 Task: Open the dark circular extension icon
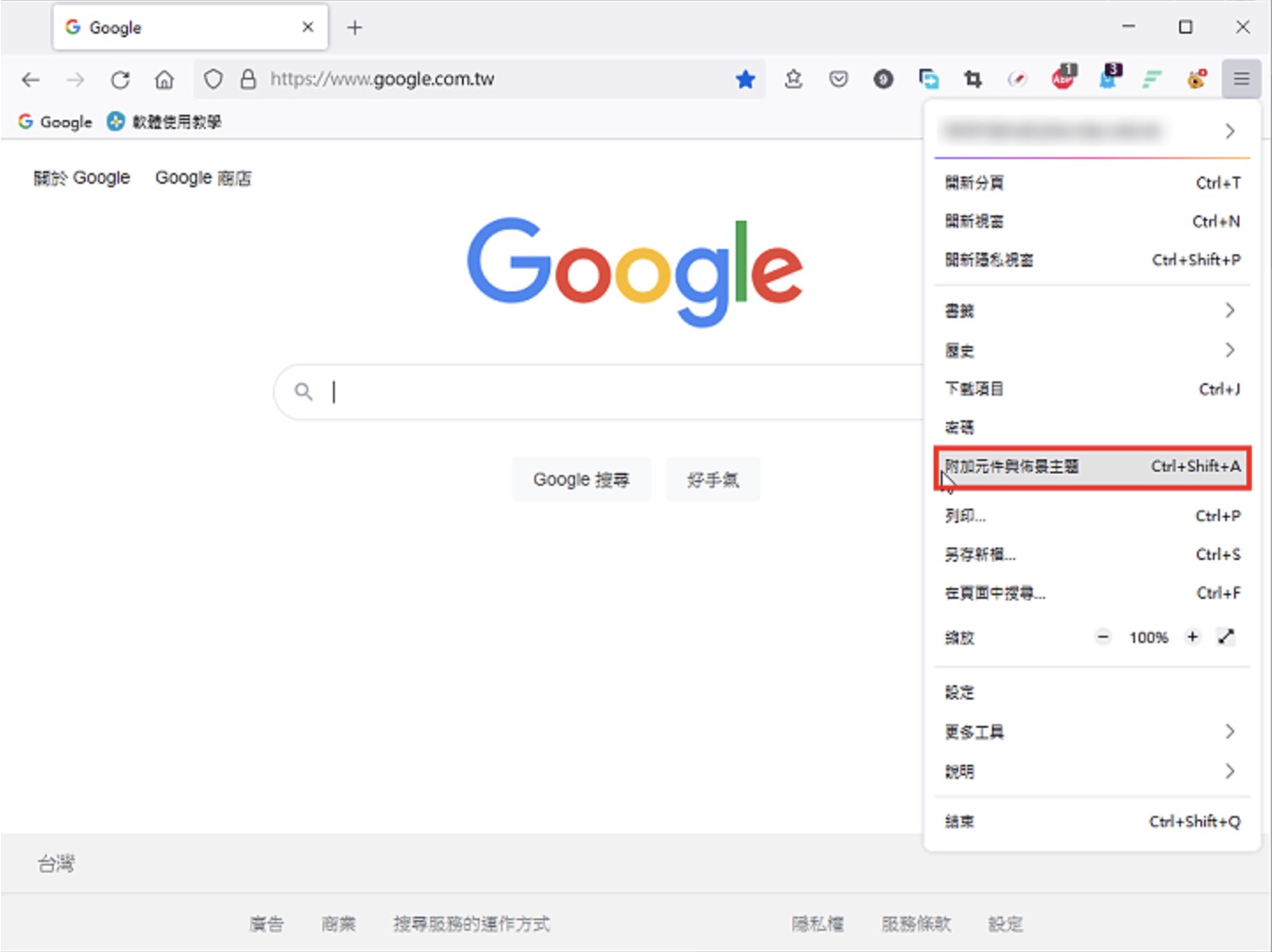click(883, 79)
